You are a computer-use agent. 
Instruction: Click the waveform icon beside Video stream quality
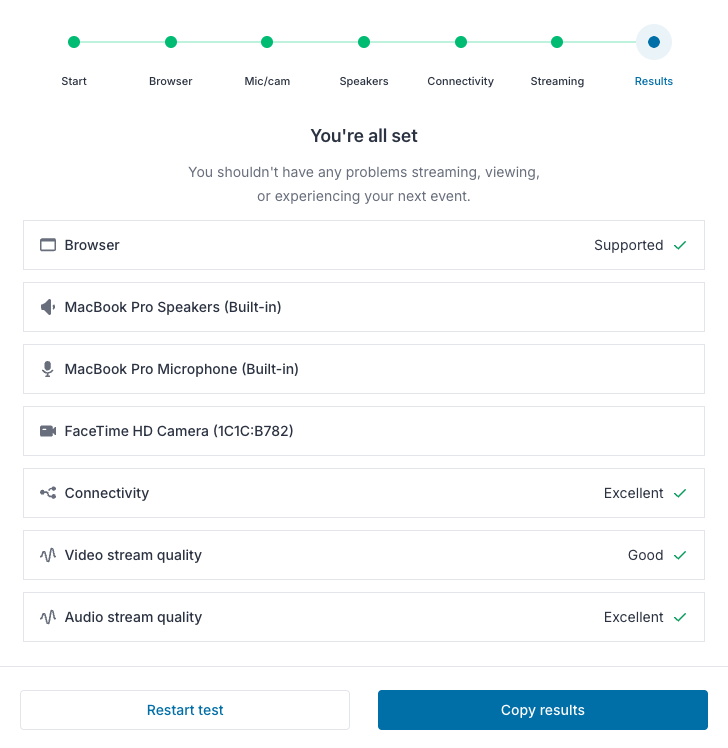click(48, 555)
